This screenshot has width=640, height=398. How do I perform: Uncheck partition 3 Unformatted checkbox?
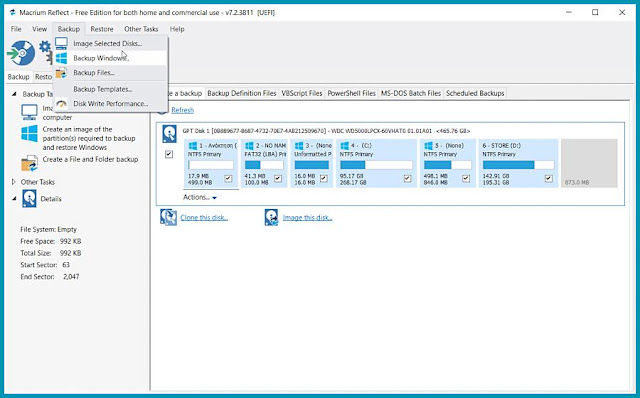[x=324, y=178]
